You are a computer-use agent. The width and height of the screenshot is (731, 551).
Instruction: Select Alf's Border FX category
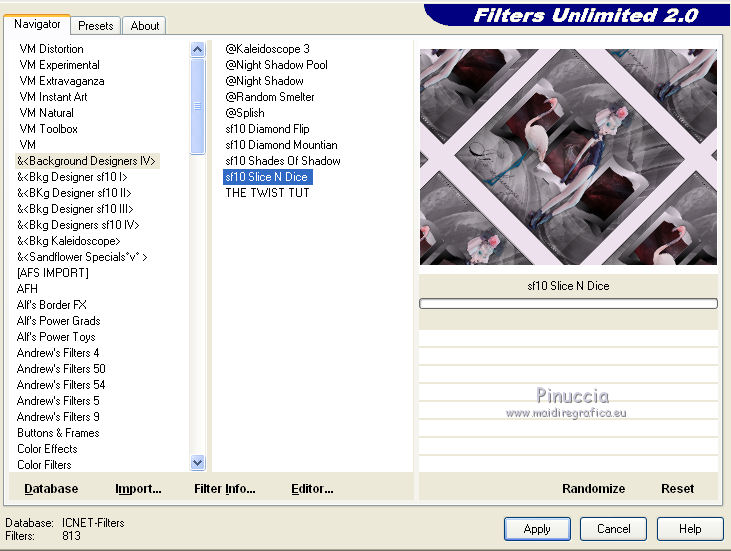[51, 305]
